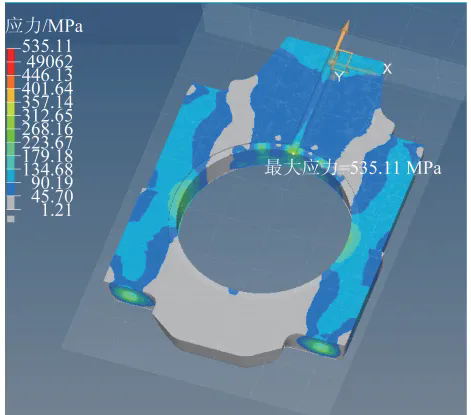Click the 134.68 legend value

click(x=47, y=169)
